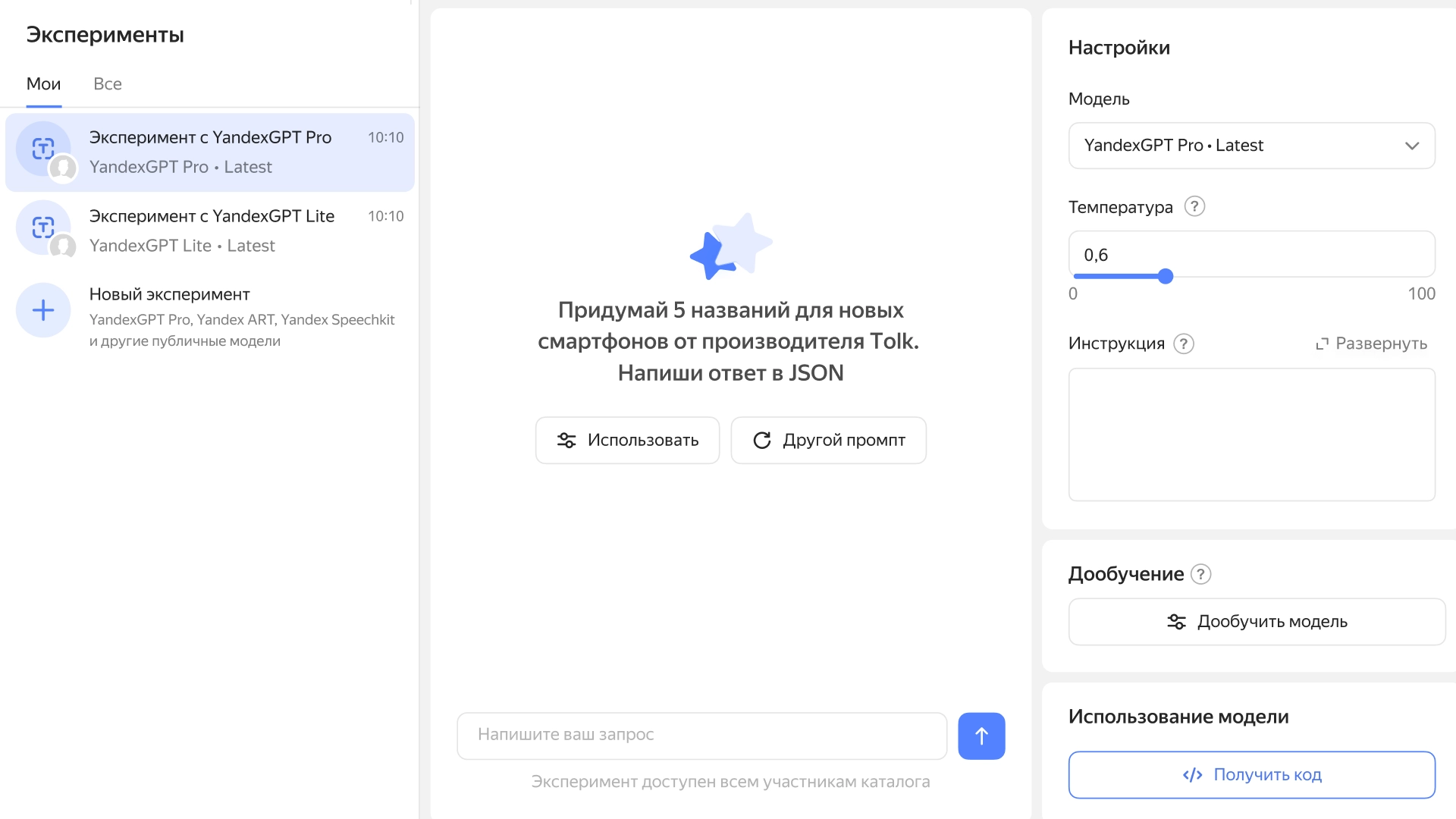Viewport: 1456px width, 819px height.
Task: Click the Дообучить модель button
Action: 1257,622
